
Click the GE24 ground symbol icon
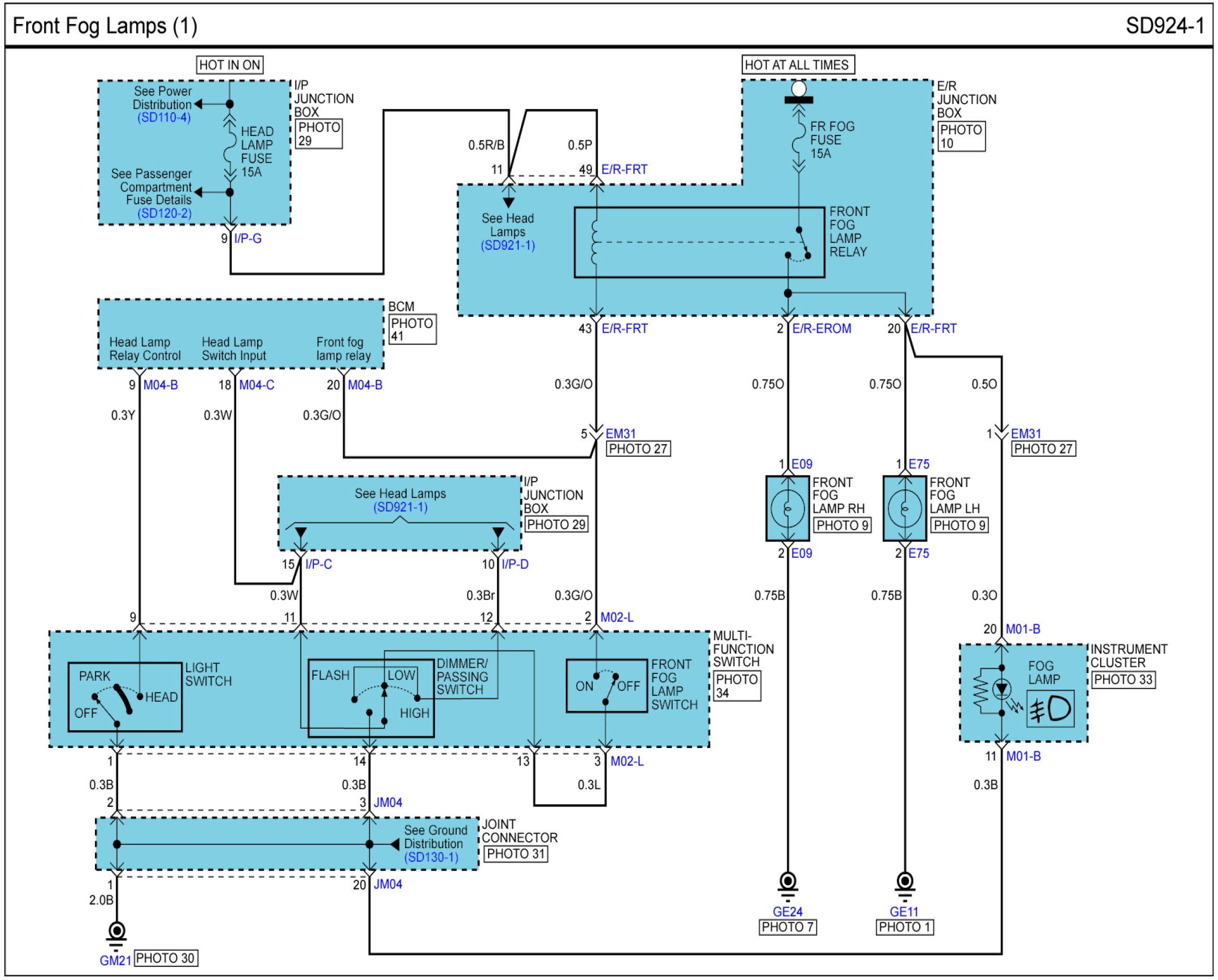coord(787,884)
